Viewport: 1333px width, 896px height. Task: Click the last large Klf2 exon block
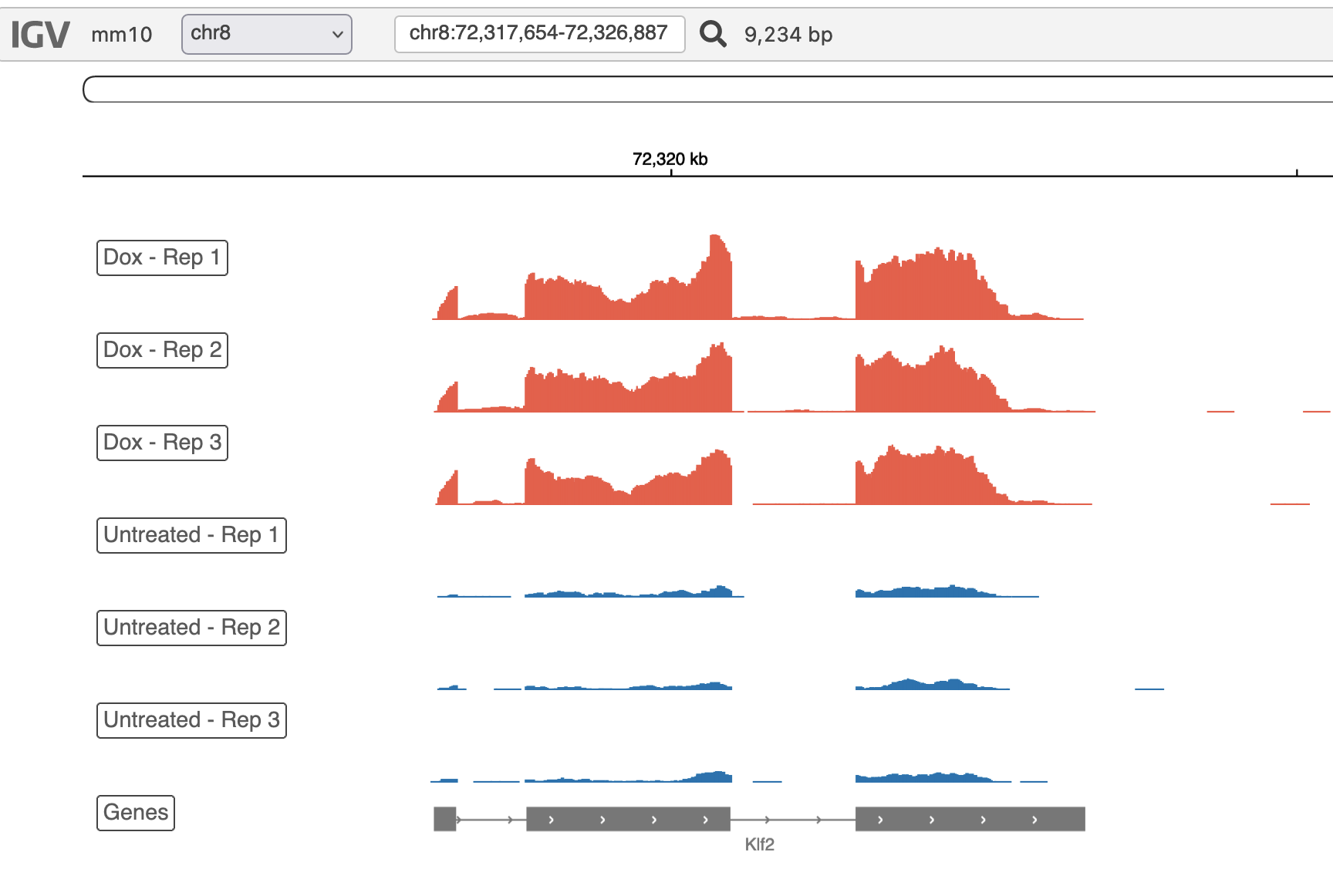click(970, 819)
